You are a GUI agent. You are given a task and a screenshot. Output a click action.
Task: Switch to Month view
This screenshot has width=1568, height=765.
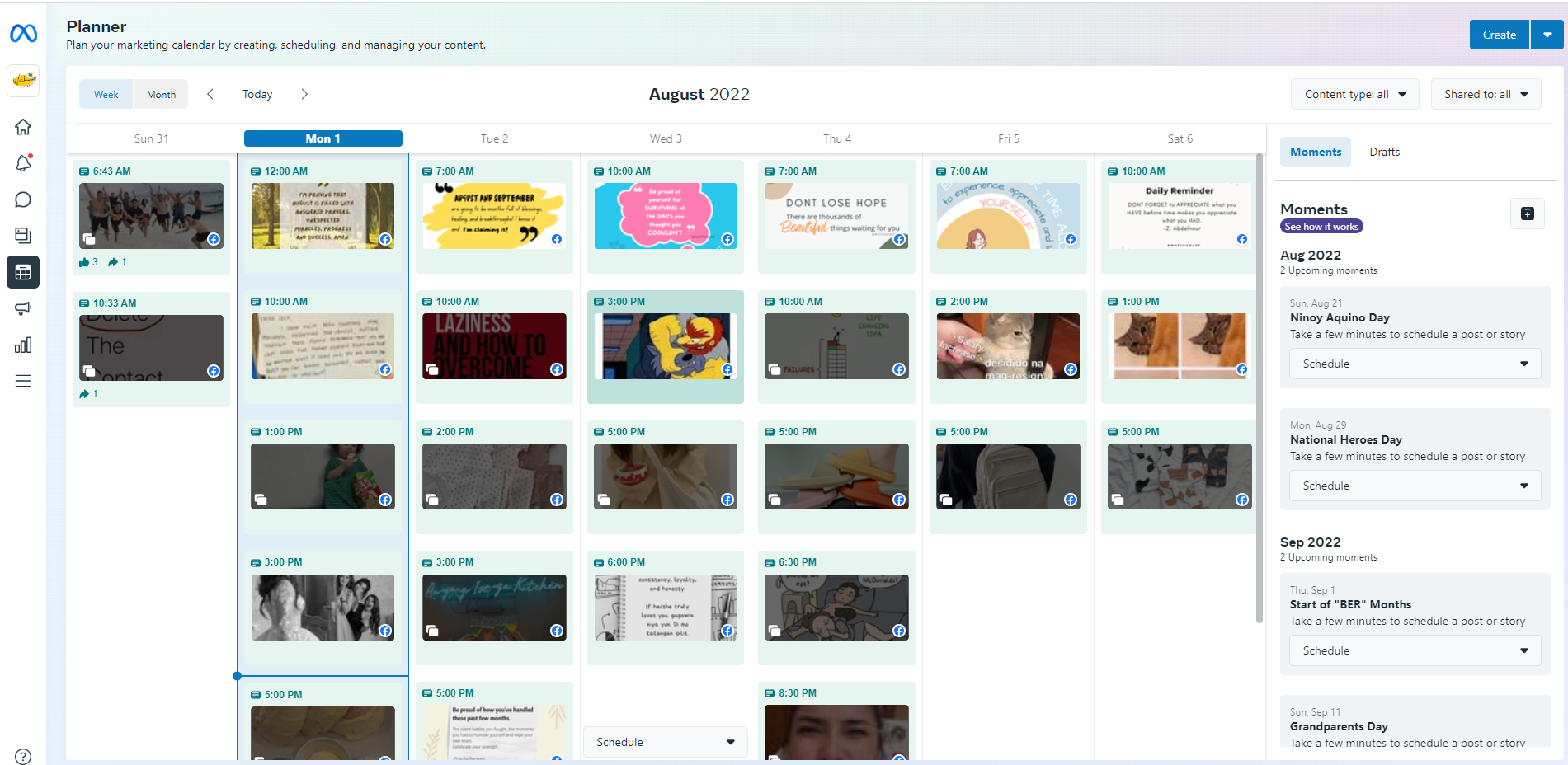[161, 94]
